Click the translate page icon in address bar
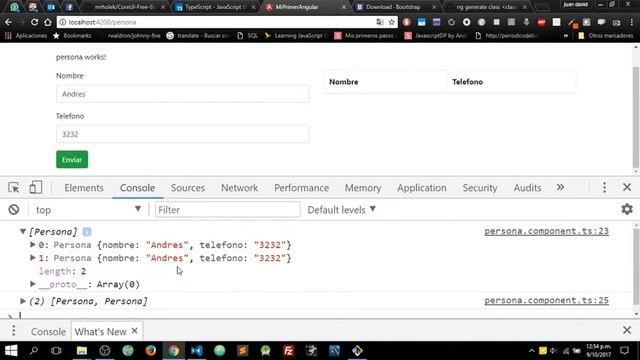 [x=380, y=22]
